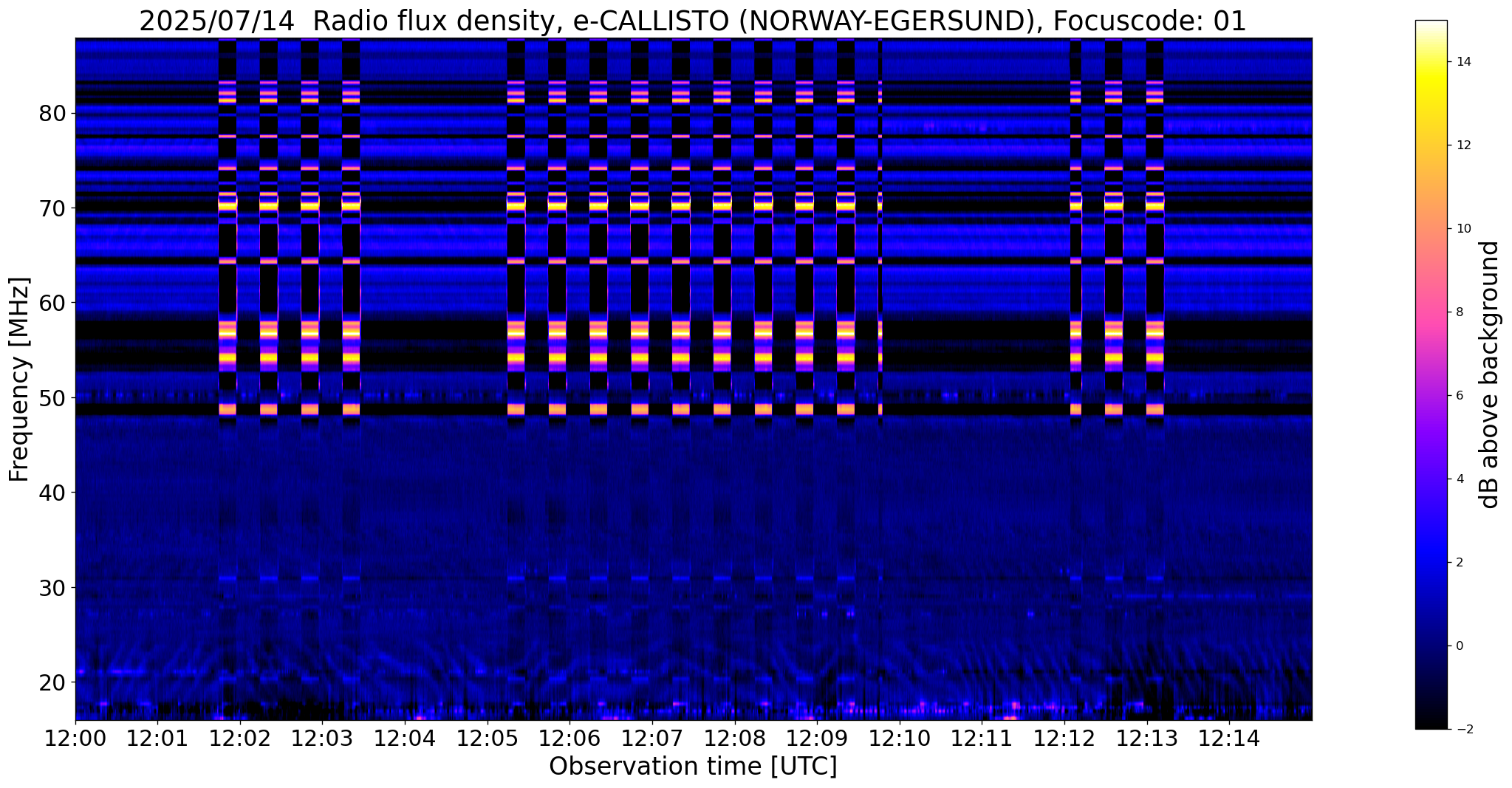Click the 12:07 time tick label
Viewport: 1512px width, 788px height.
[x=652, y=738]
